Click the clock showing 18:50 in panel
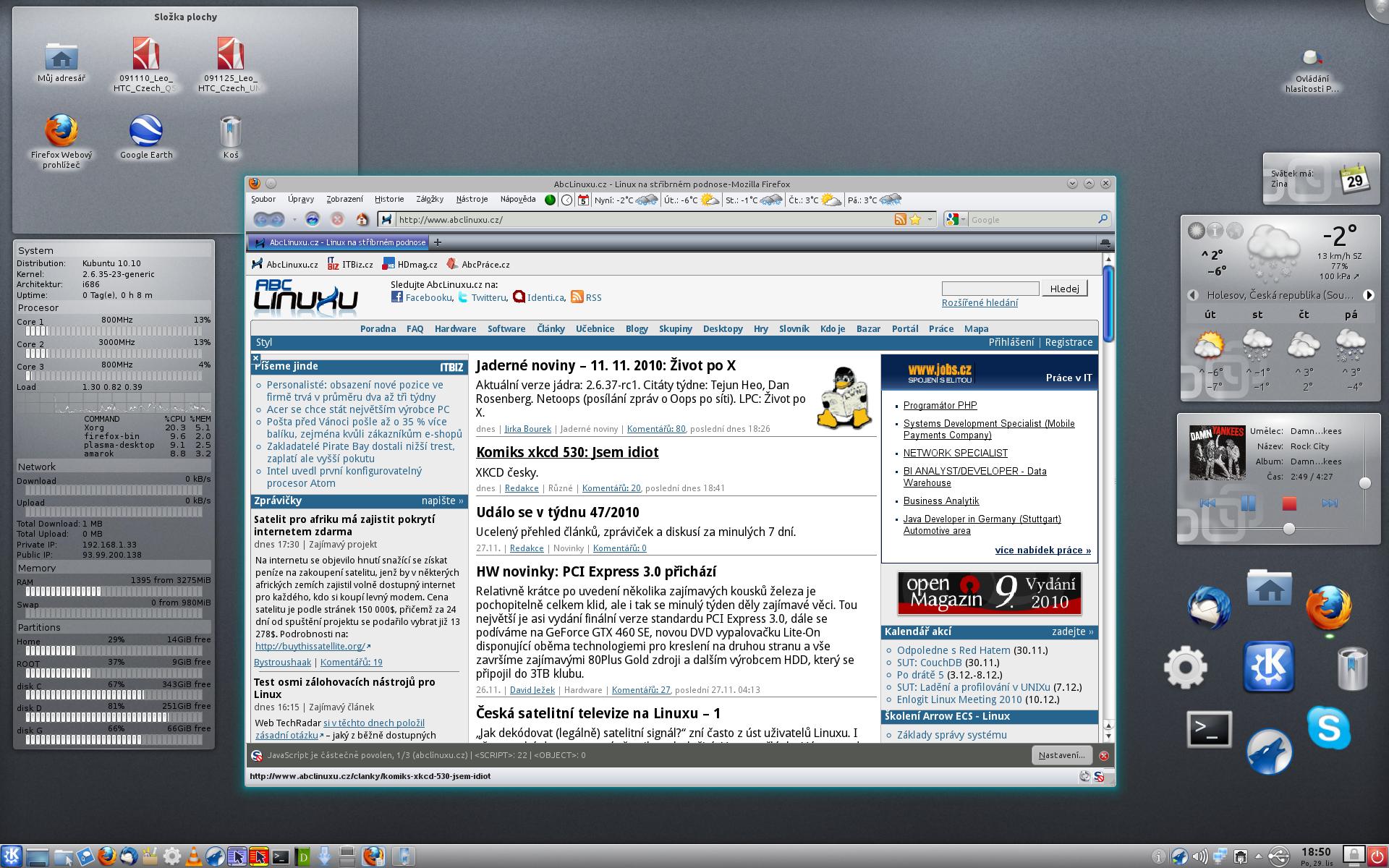This screenshot has height=868, width=1389. pos(1315,852)
